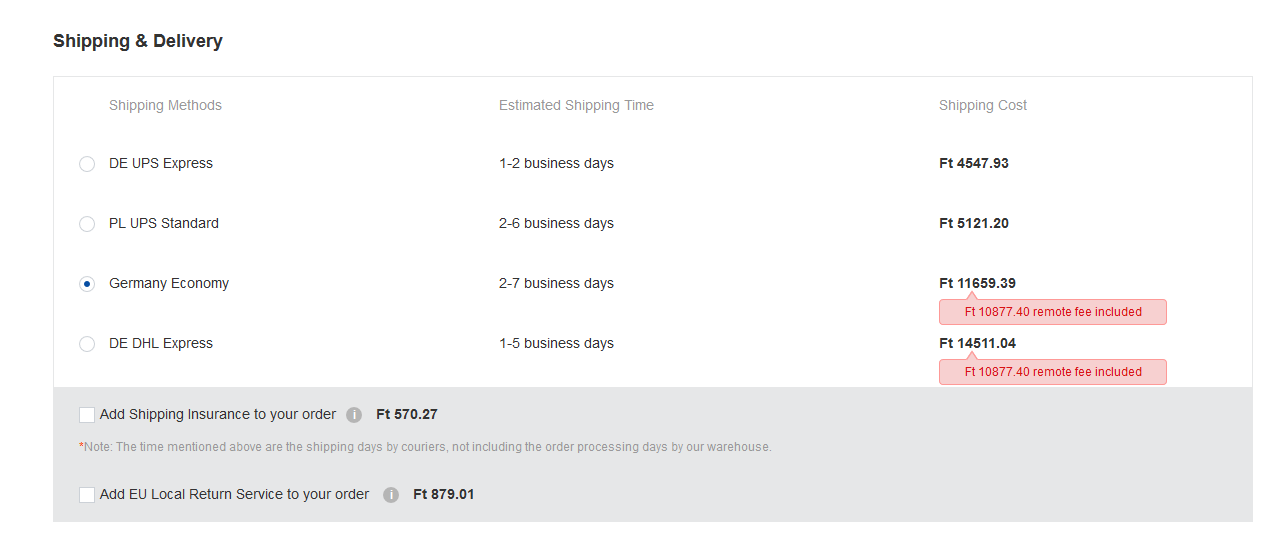Image resolution: width=1281 pixels, height=540 pixels.
Task: Enable the Add Shipping Insurance checkbox
Action: click(87, 415)
